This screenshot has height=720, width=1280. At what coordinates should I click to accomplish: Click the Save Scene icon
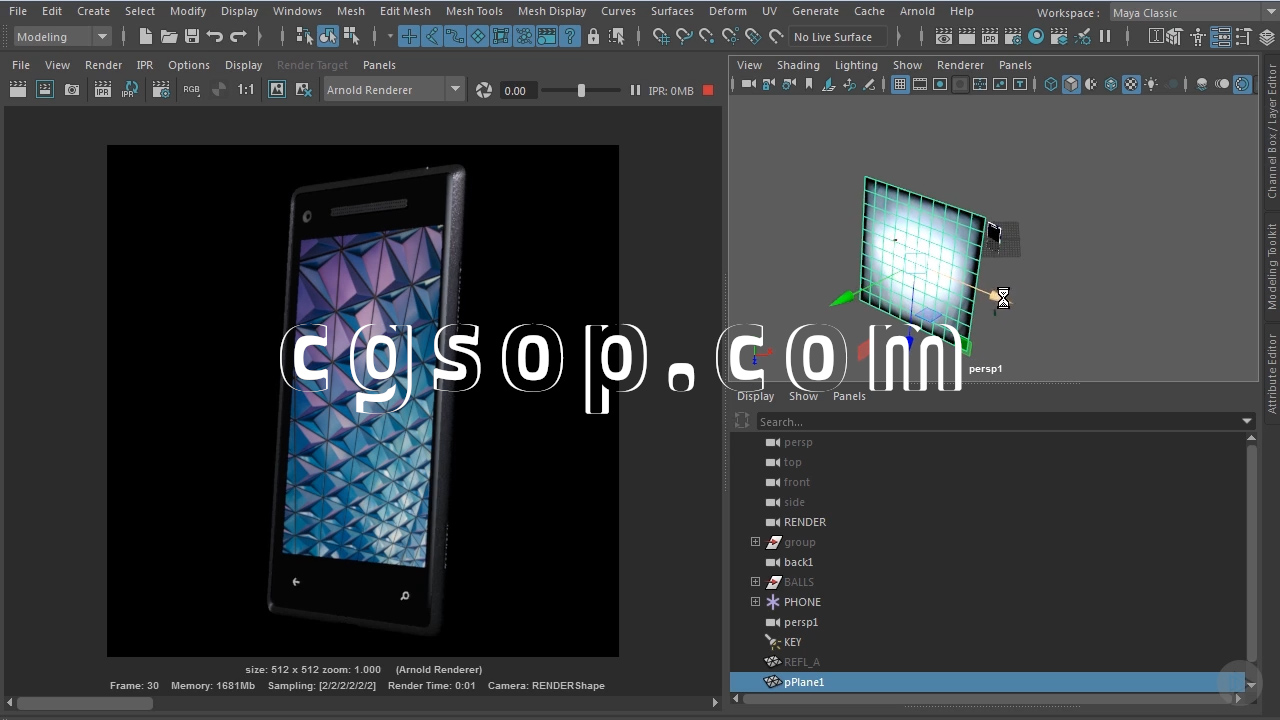pos(192,37)
